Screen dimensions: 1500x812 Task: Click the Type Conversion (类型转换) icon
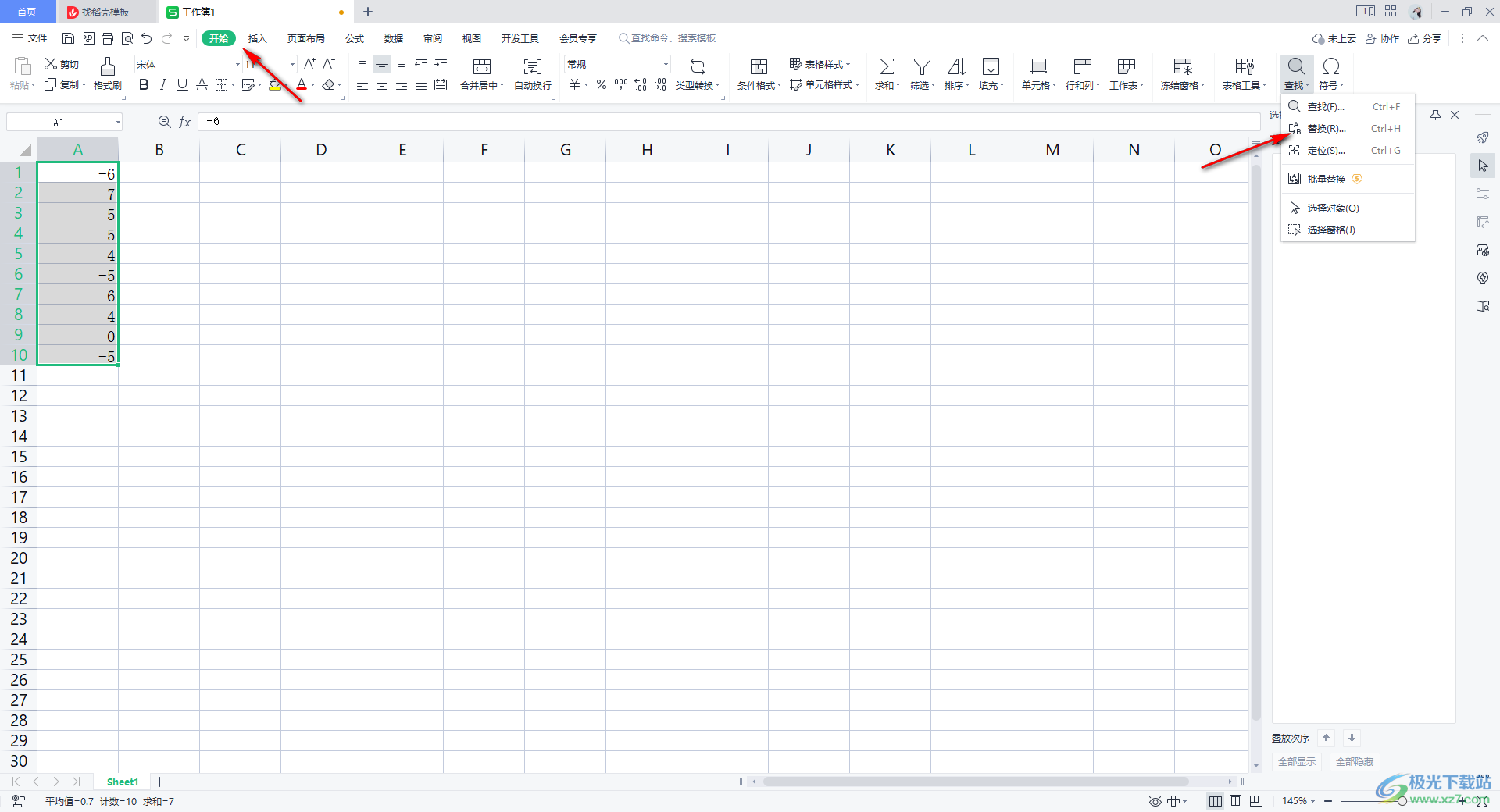(698, 66)
